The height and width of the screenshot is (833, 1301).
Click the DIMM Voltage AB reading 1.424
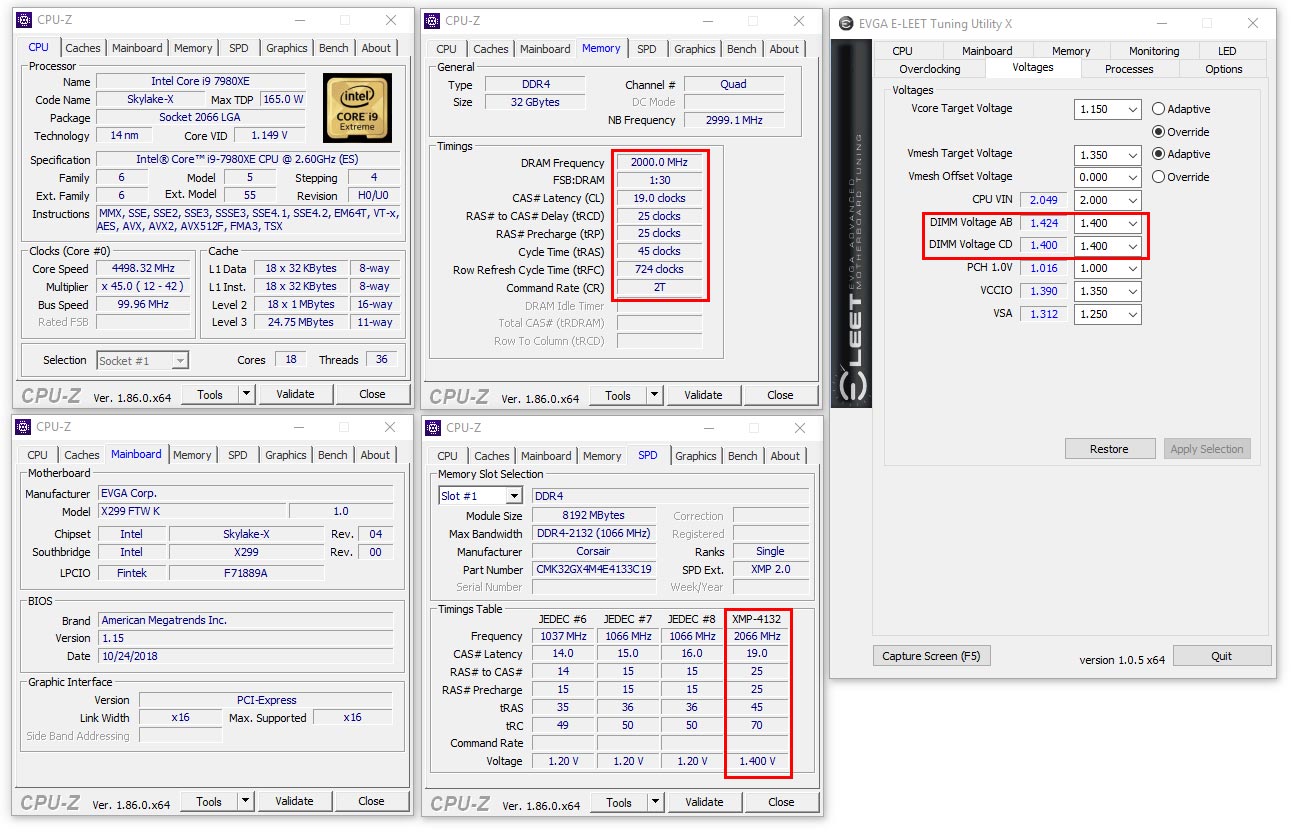click(x=1043, y=223)
